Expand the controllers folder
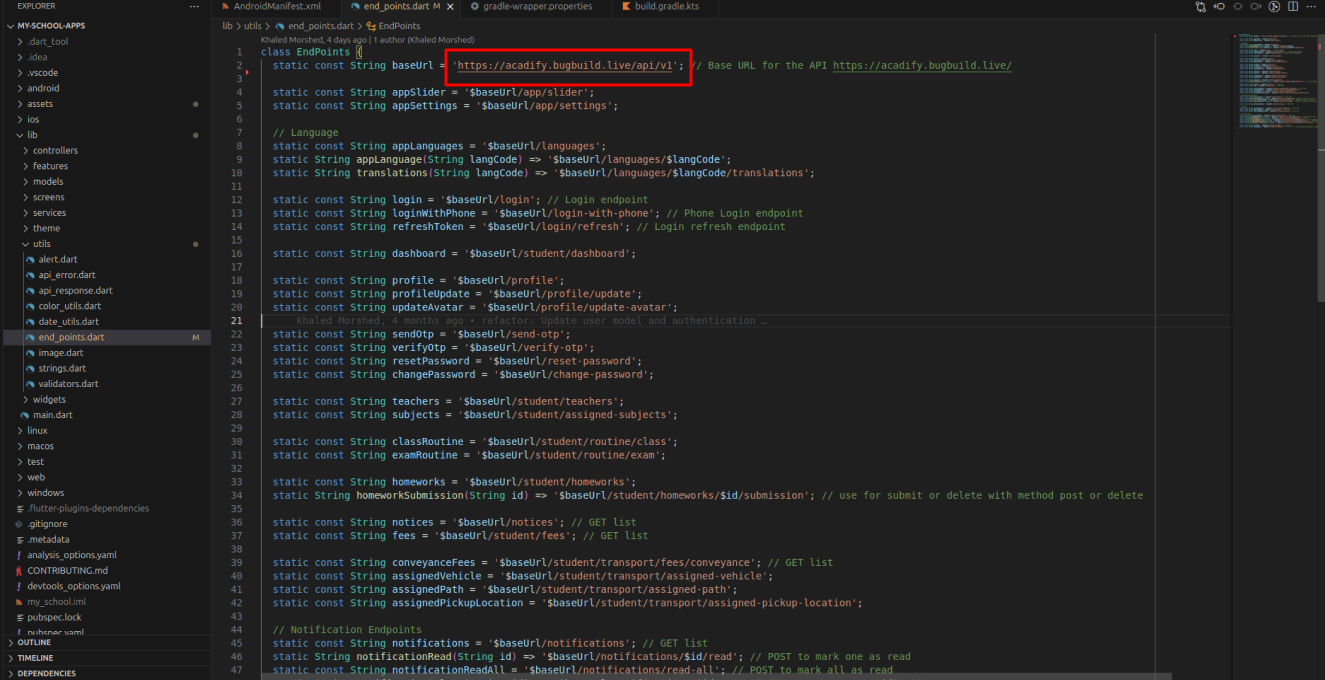This screenshot has height=680, width=1325. [55, 151]
